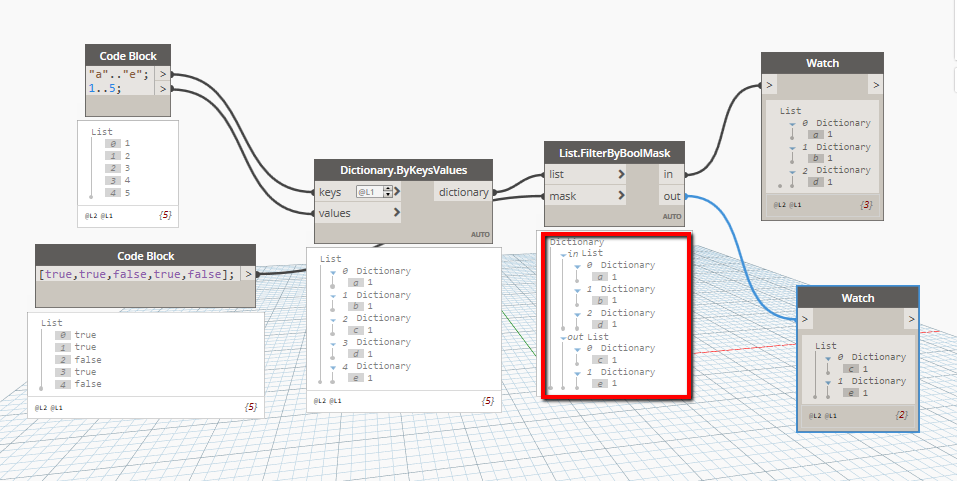Select the lower highlighted Watch node header

tap(858, 298)
